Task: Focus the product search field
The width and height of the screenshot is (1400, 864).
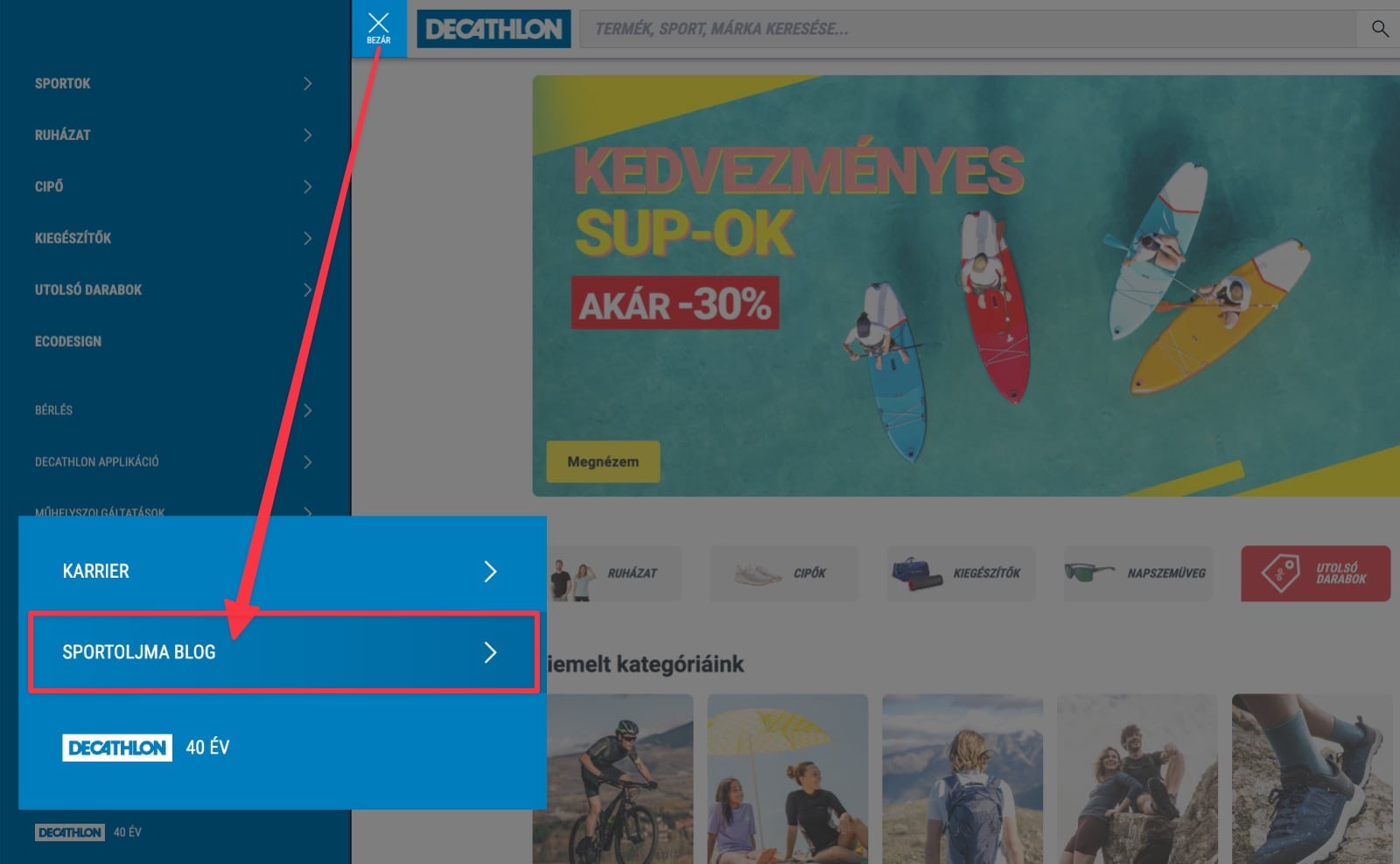Action: 969,29
